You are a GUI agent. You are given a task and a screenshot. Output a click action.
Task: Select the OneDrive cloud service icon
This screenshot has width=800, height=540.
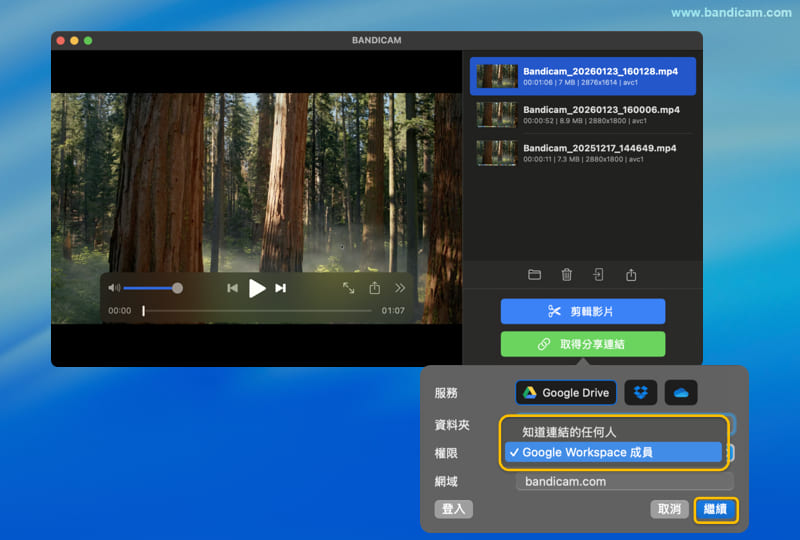(x=680, y=393)
